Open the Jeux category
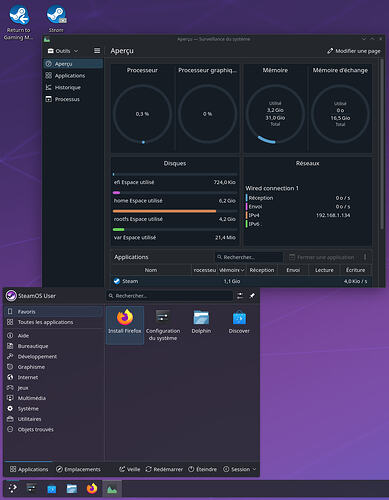 tap(54, 388)
